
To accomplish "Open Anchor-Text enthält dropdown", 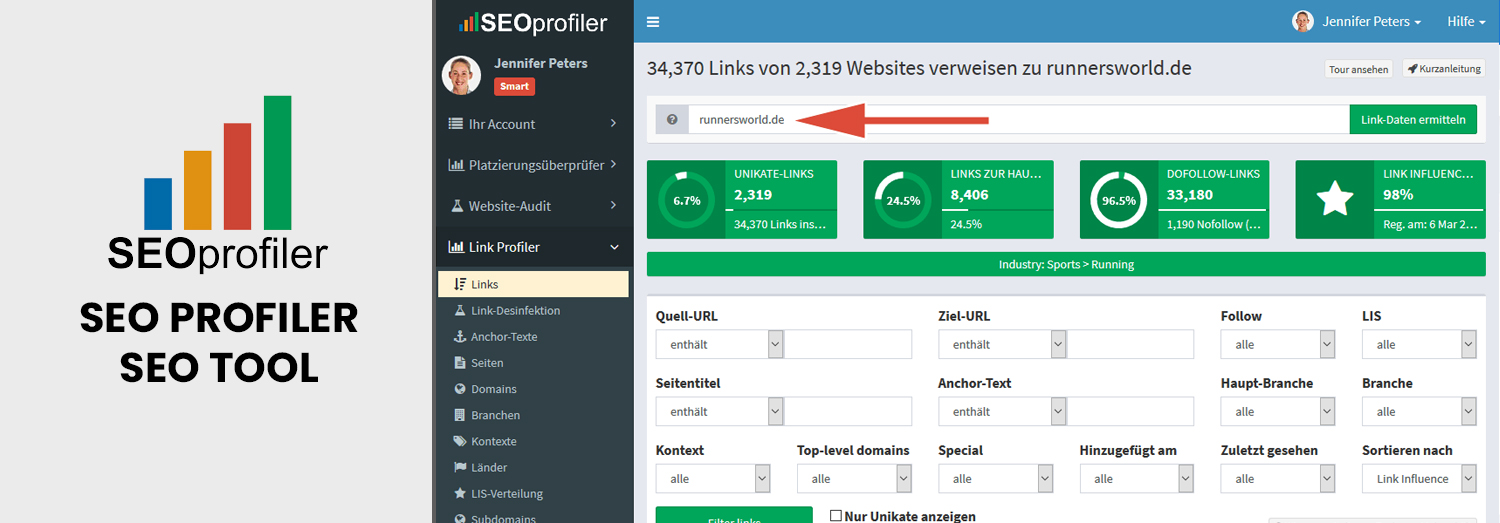I will (1002, 411).
